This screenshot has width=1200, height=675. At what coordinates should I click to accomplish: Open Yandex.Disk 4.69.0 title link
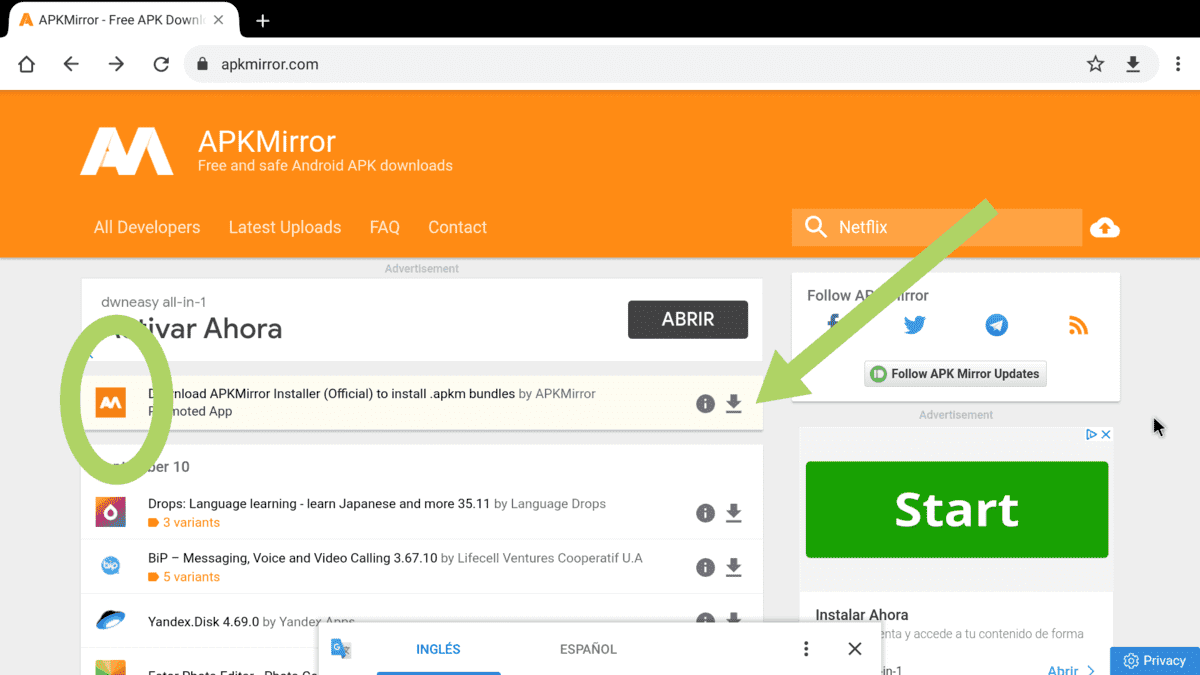203,621
